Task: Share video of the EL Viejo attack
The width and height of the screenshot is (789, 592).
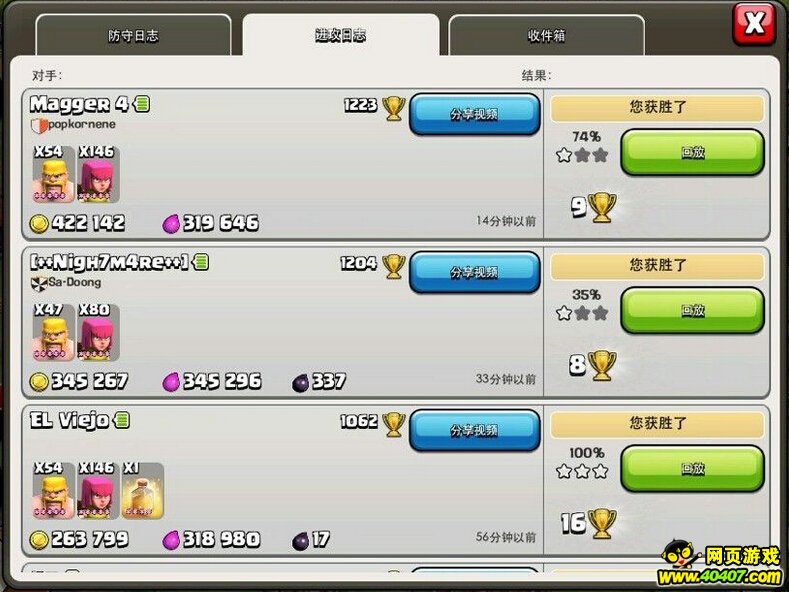Action: [475, 430]
